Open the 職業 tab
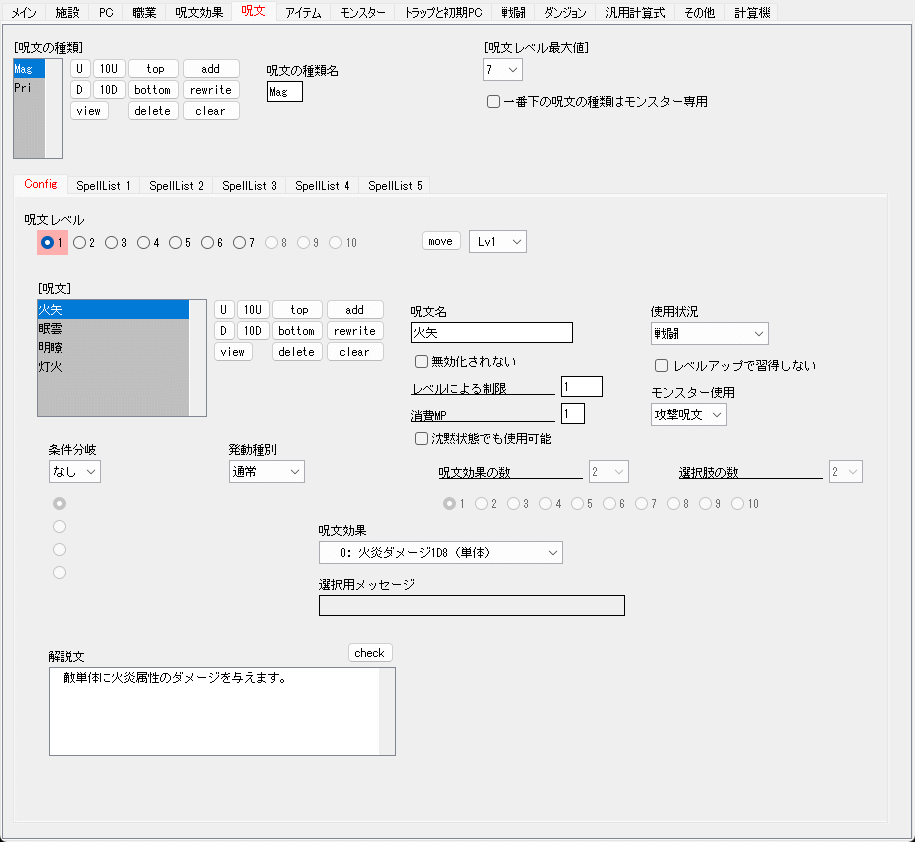Viewport: 915px width, 842px height. pos(144,12)
